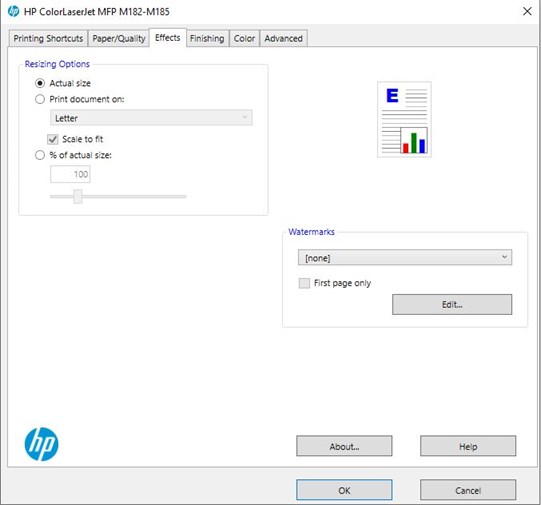Click the About... button
This screenshot has width=541, height=505.
tap(344, 446)
